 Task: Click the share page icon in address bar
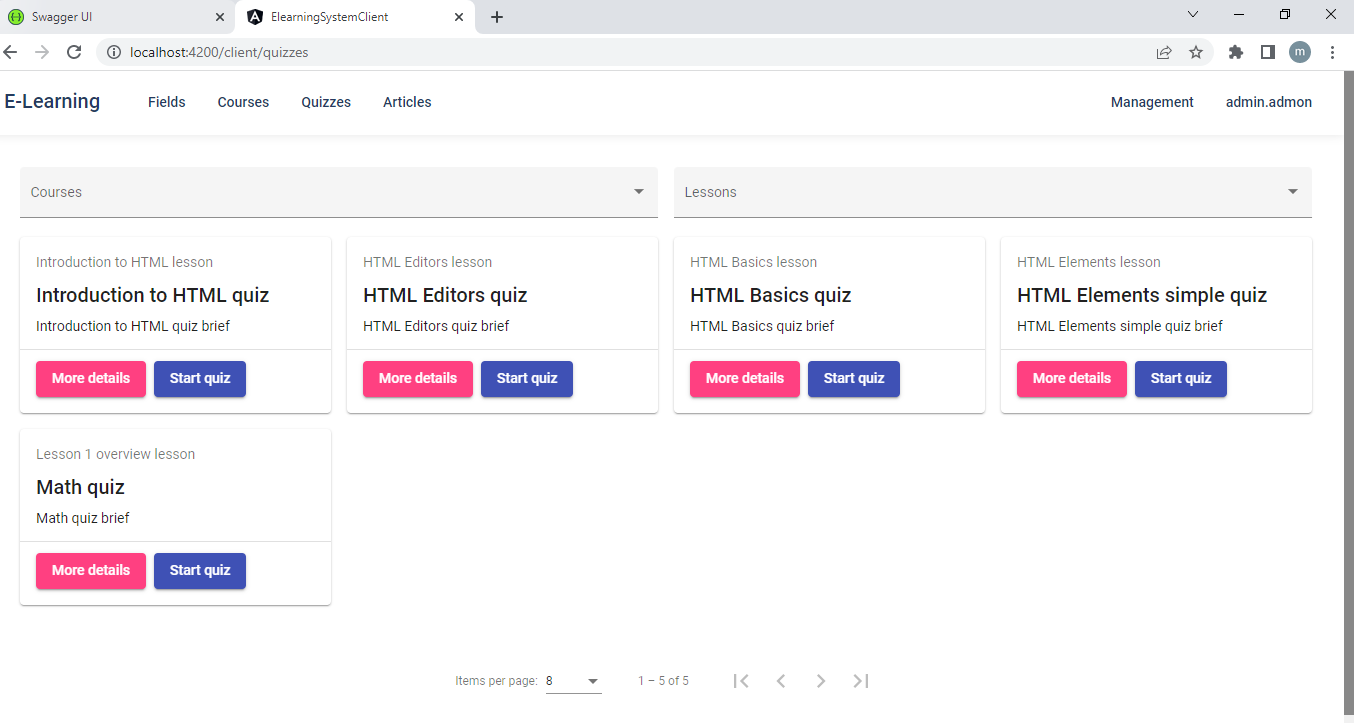click(1164, 52)
